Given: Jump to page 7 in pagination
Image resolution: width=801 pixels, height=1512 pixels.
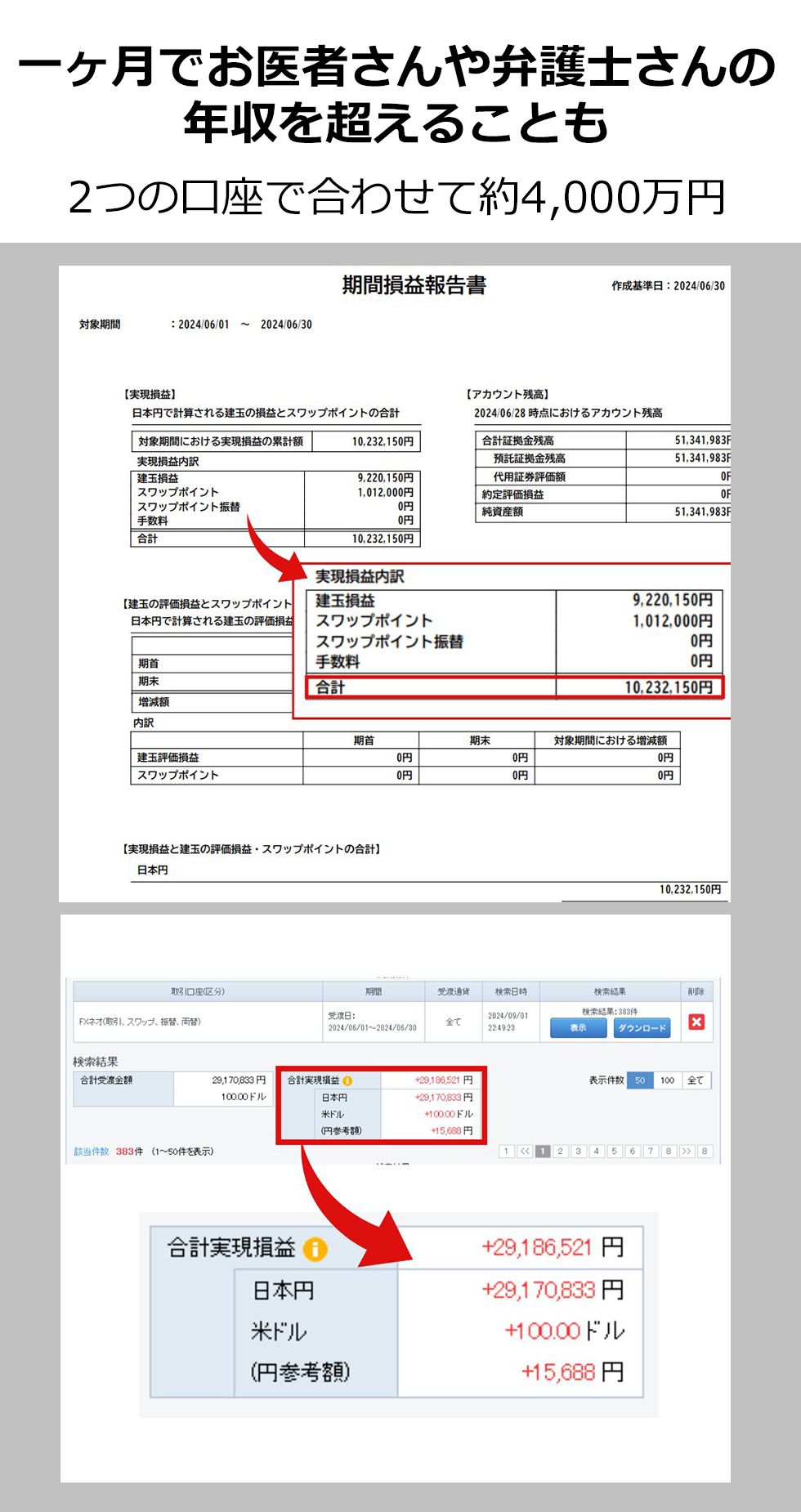Looking at the screenshot, I should point(651,1151).
